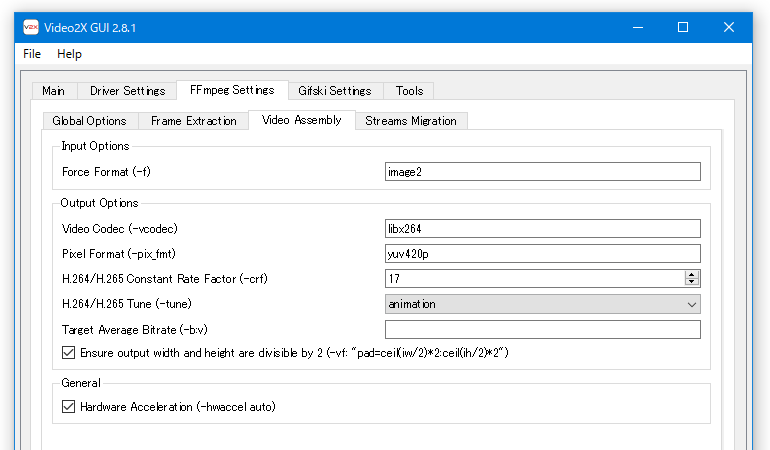Viewport: 770px width, 450px height.
Task: Click the "Force Format (-f)" label
Action: (x=106, y=172)
